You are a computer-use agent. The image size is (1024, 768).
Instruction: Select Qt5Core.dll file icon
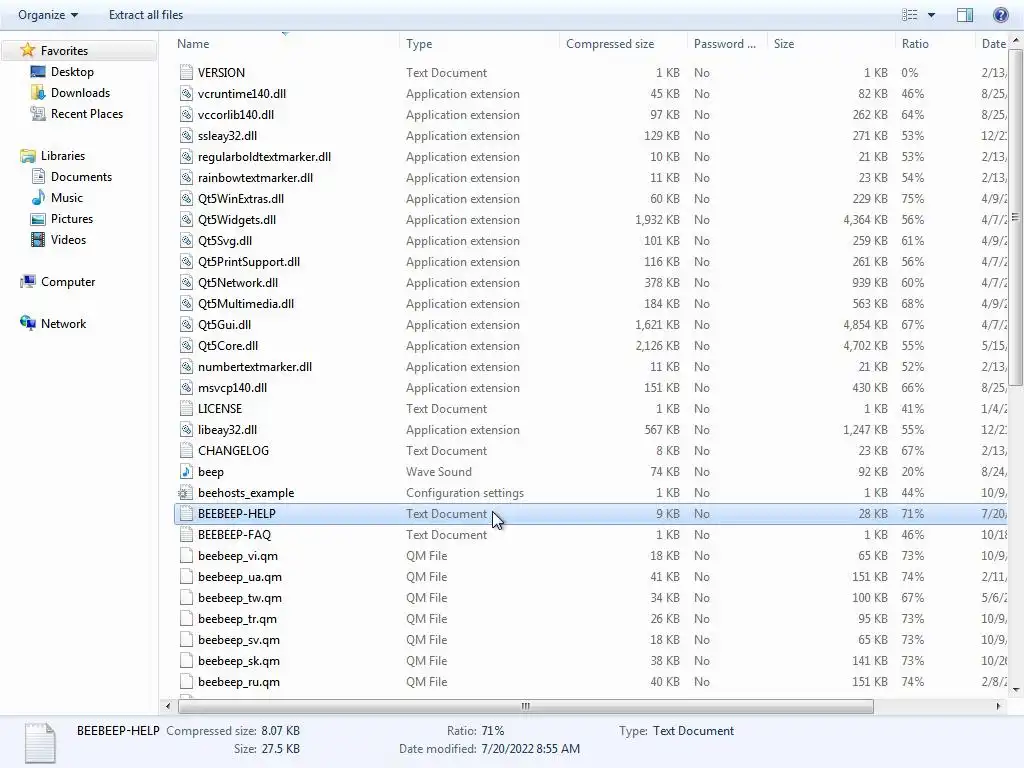coord(186,345)
